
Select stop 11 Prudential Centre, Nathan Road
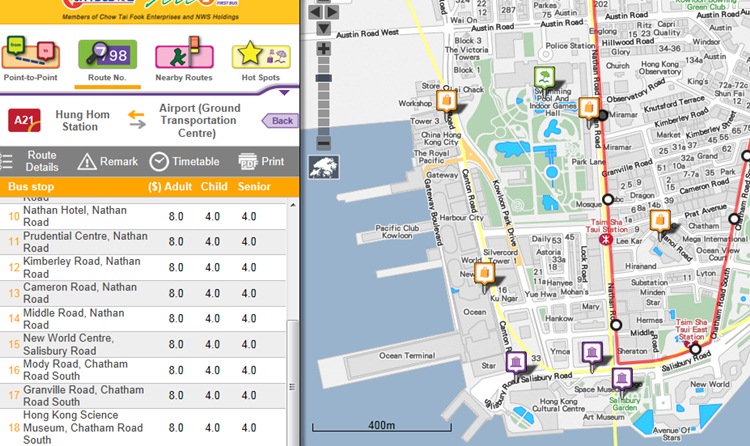coord(143,242)
